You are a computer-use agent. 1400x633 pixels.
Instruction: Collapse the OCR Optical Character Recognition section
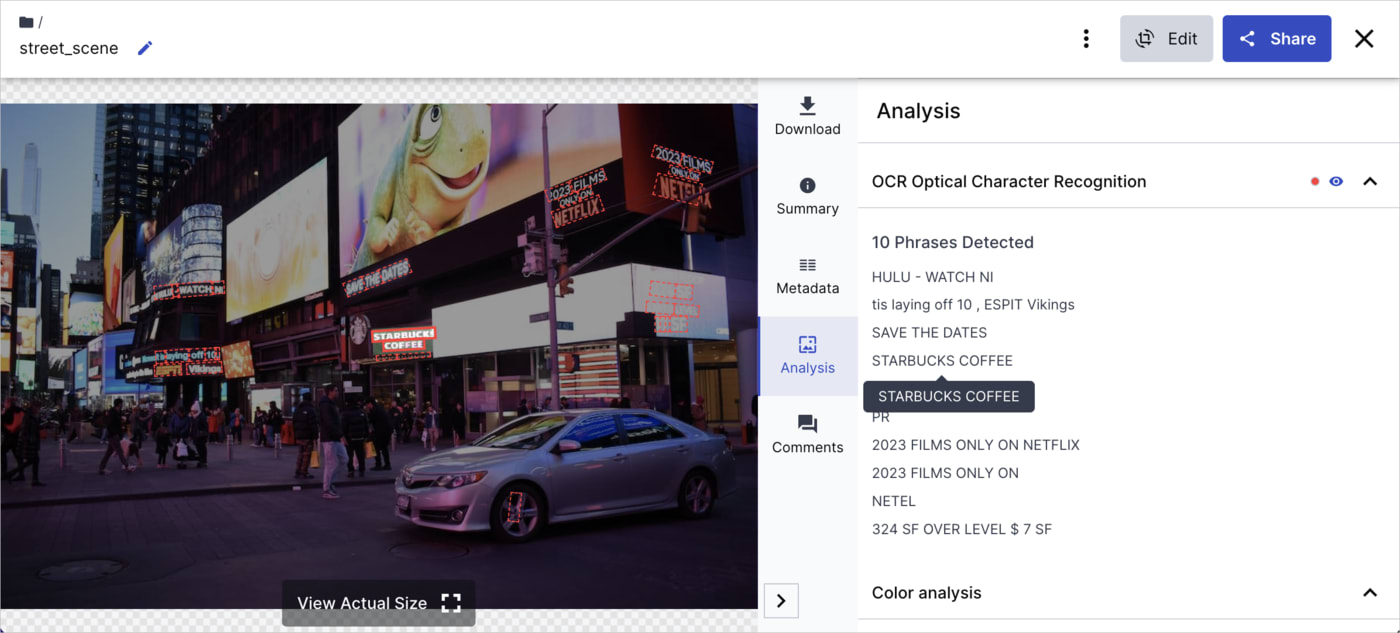(x=1370, y=182)
